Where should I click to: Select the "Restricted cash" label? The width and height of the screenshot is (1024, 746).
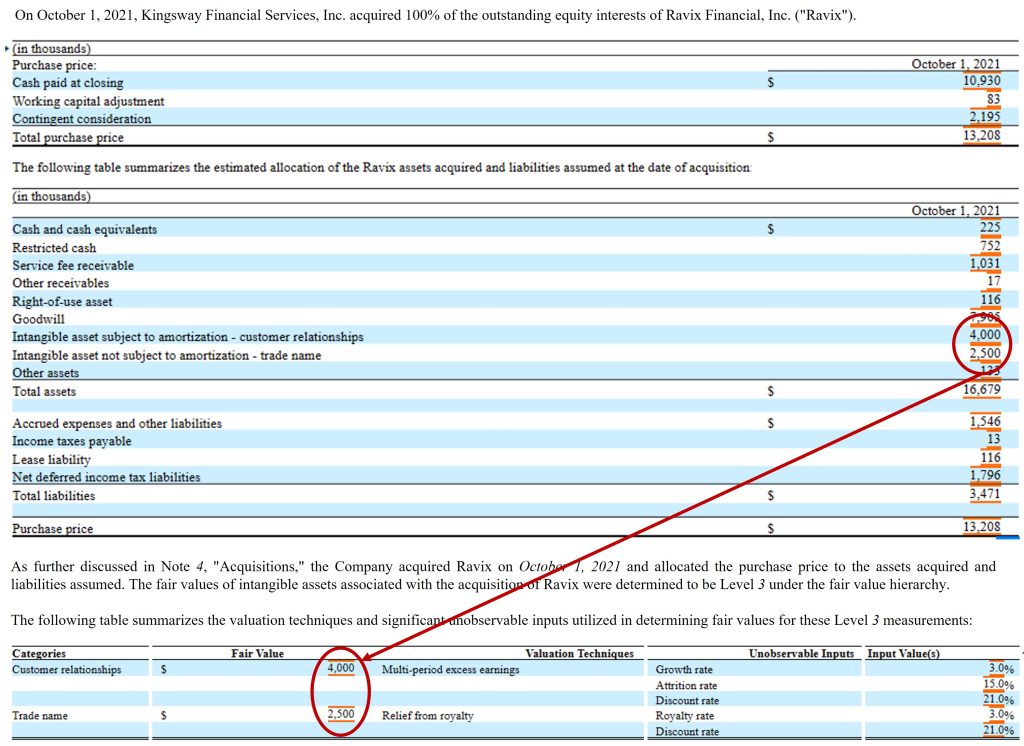[54, 248]
